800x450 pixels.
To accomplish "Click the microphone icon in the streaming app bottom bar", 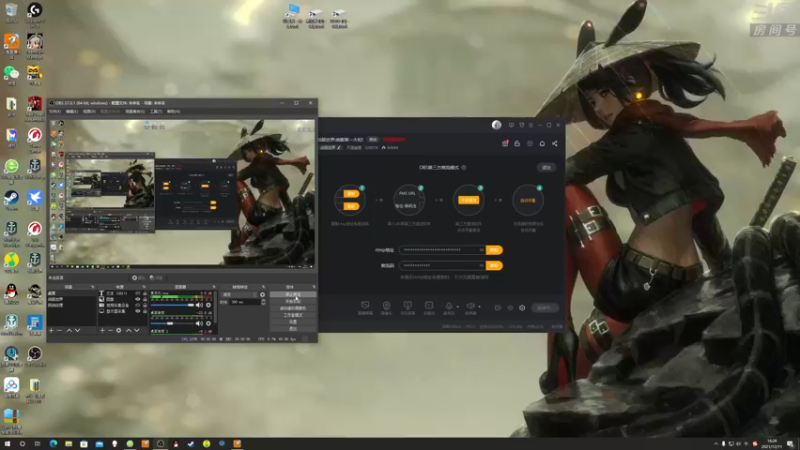I will pyautogui.click(x=449, y=305).
